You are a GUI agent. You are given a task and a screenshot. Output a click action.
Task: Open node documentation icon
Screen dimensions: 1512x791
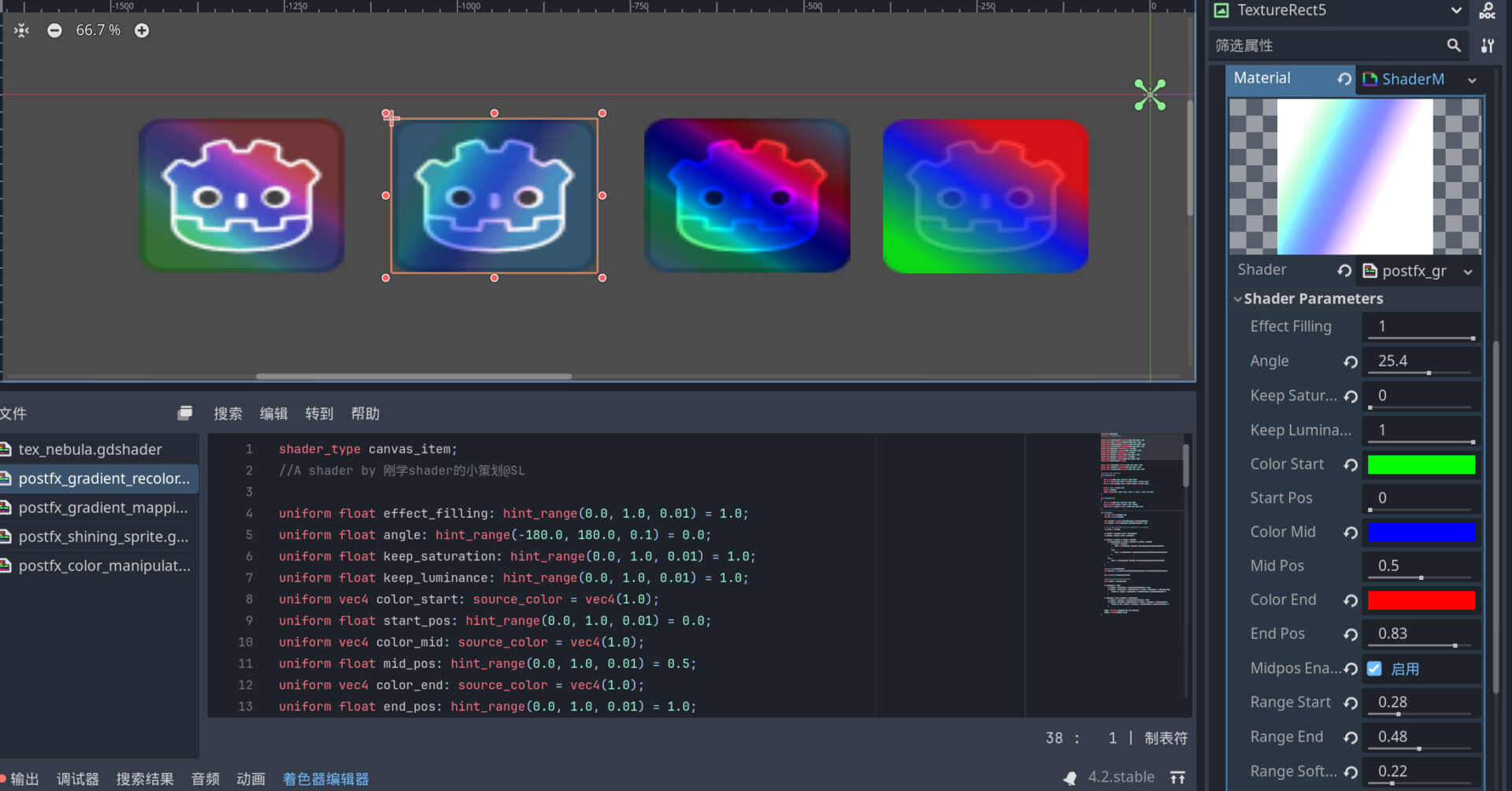[x=1488, y=10]
